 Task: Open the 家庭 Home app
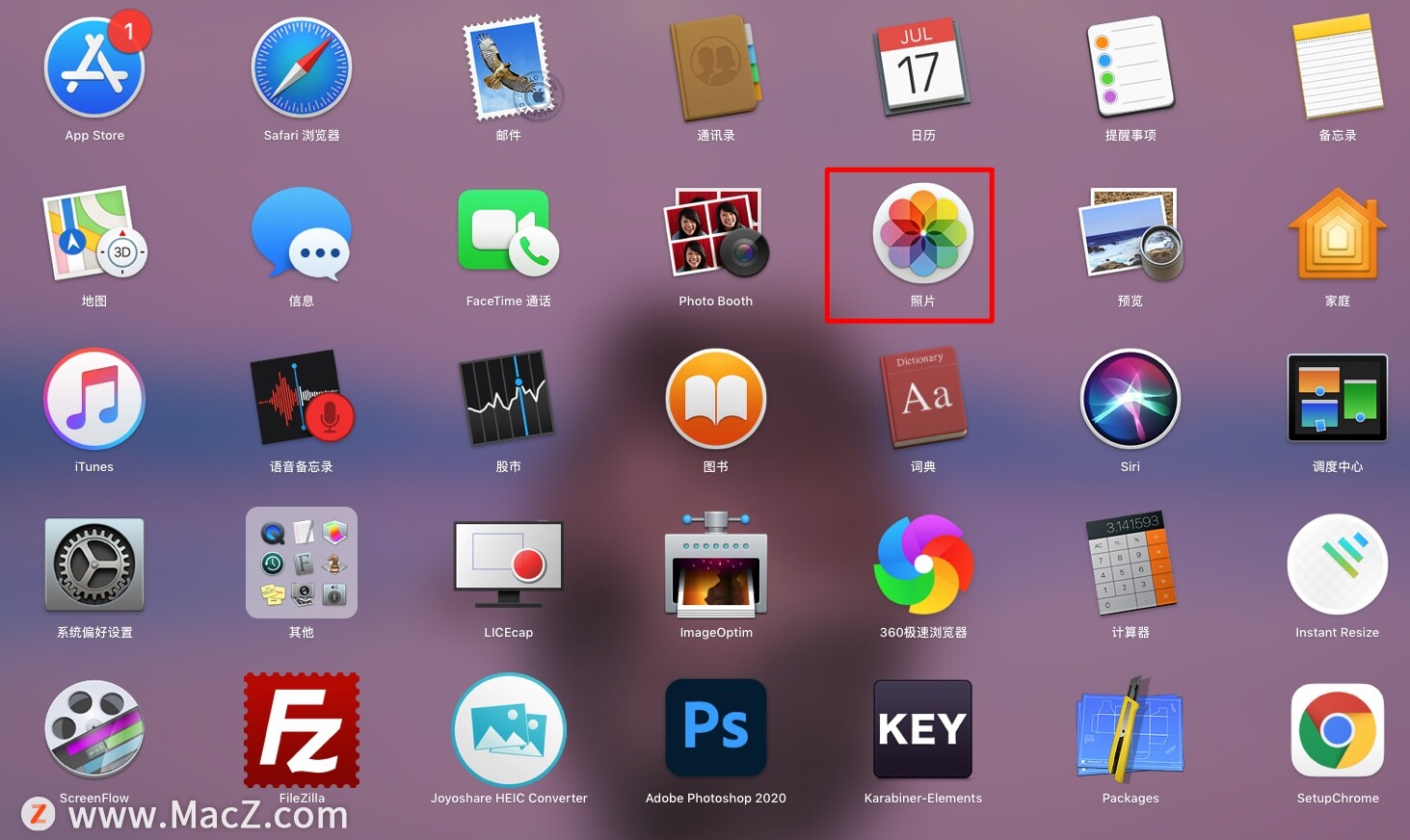(1338, 234)
